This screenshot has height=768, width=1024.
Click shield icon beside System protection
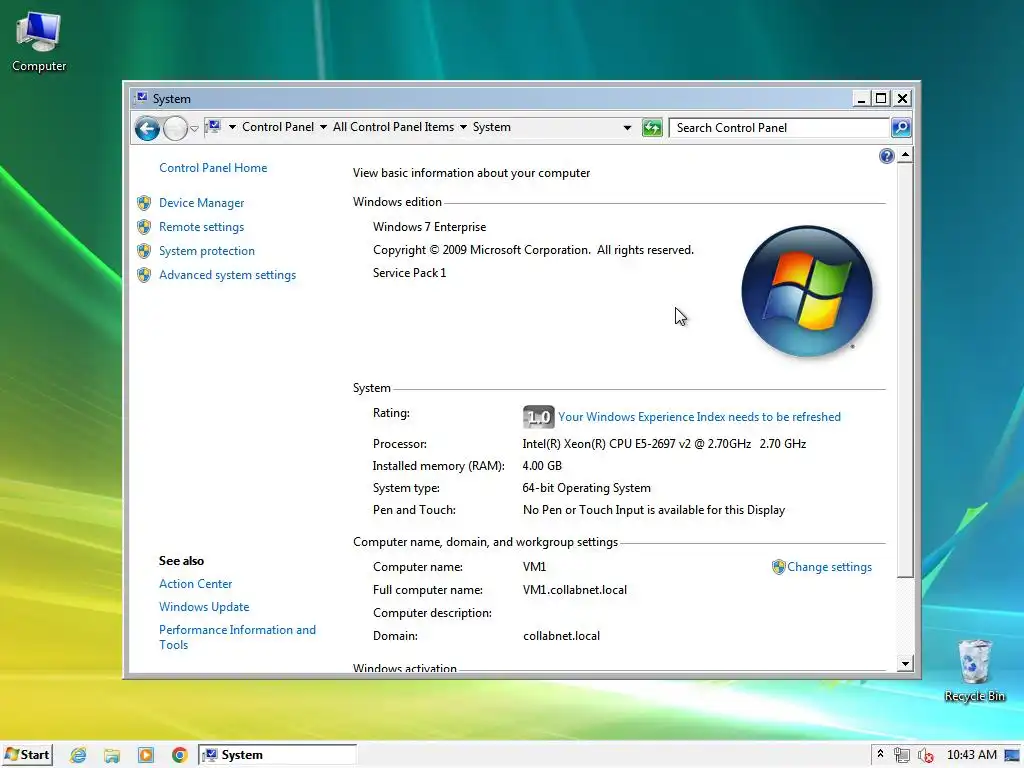pos(144,251)
